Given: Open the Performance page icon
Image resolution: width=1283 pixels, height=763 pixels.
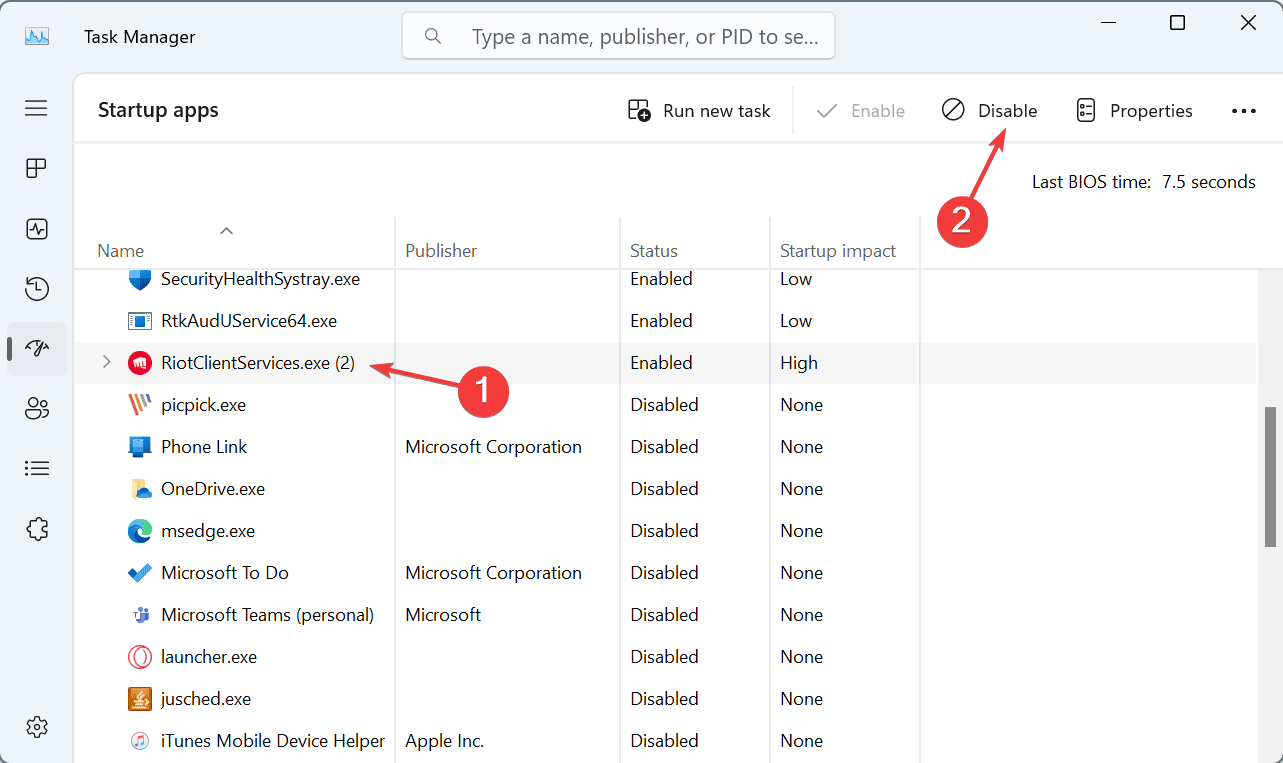Looking at the screenshot, I should pyautogui.click(x=37, y=229).
